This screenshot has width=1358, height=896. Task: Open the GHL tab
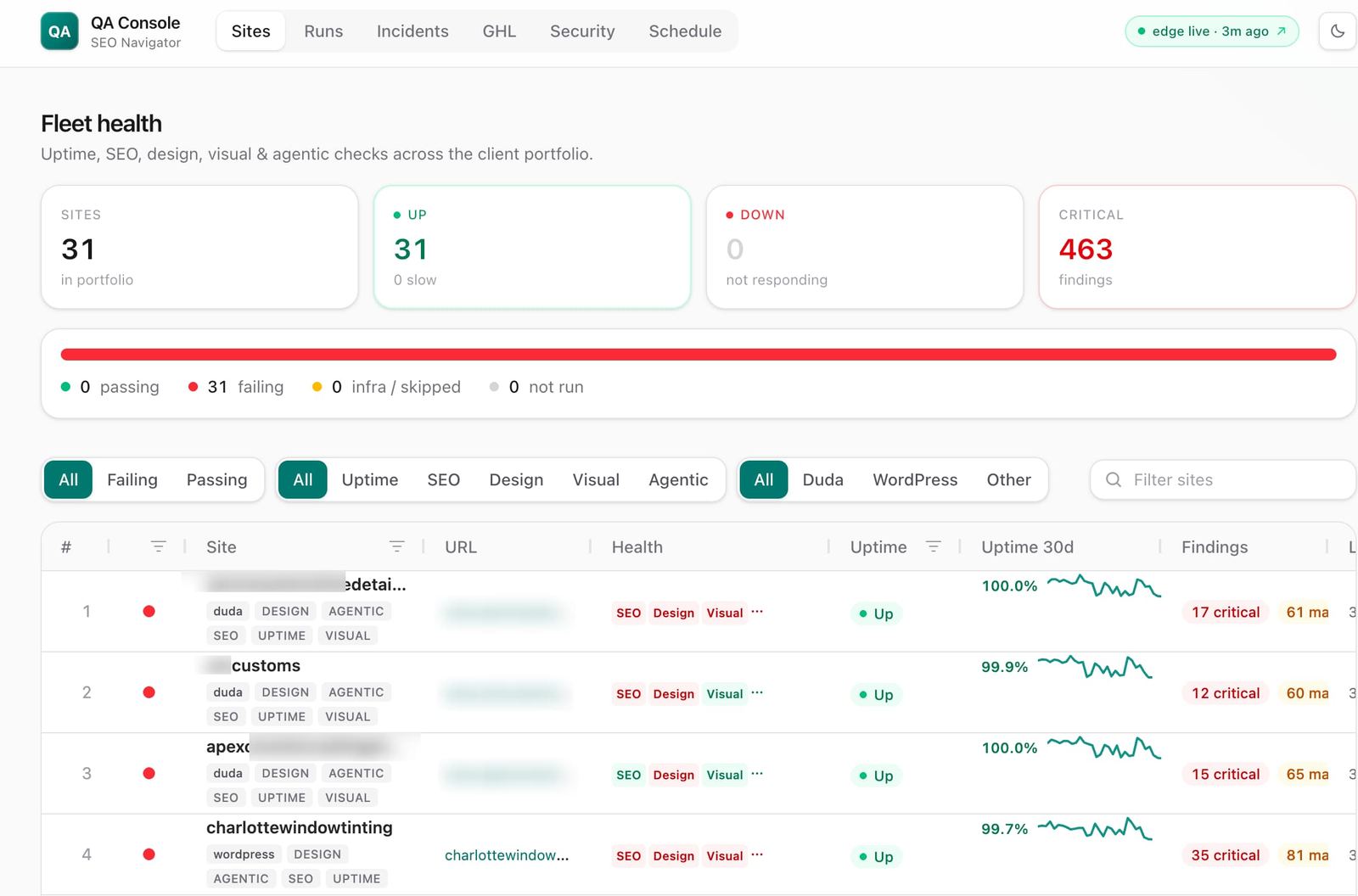(499, 31)
